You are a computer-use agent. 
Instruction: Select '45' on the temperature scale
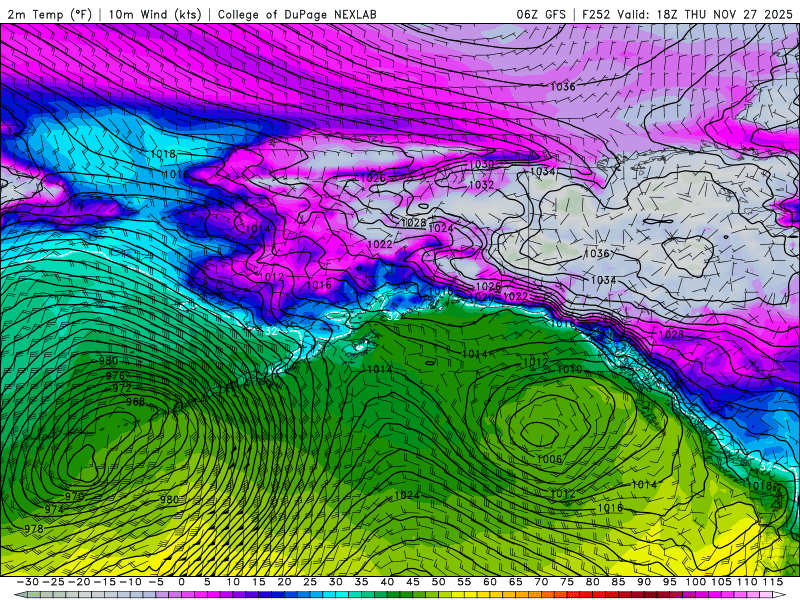coord(413,582)
